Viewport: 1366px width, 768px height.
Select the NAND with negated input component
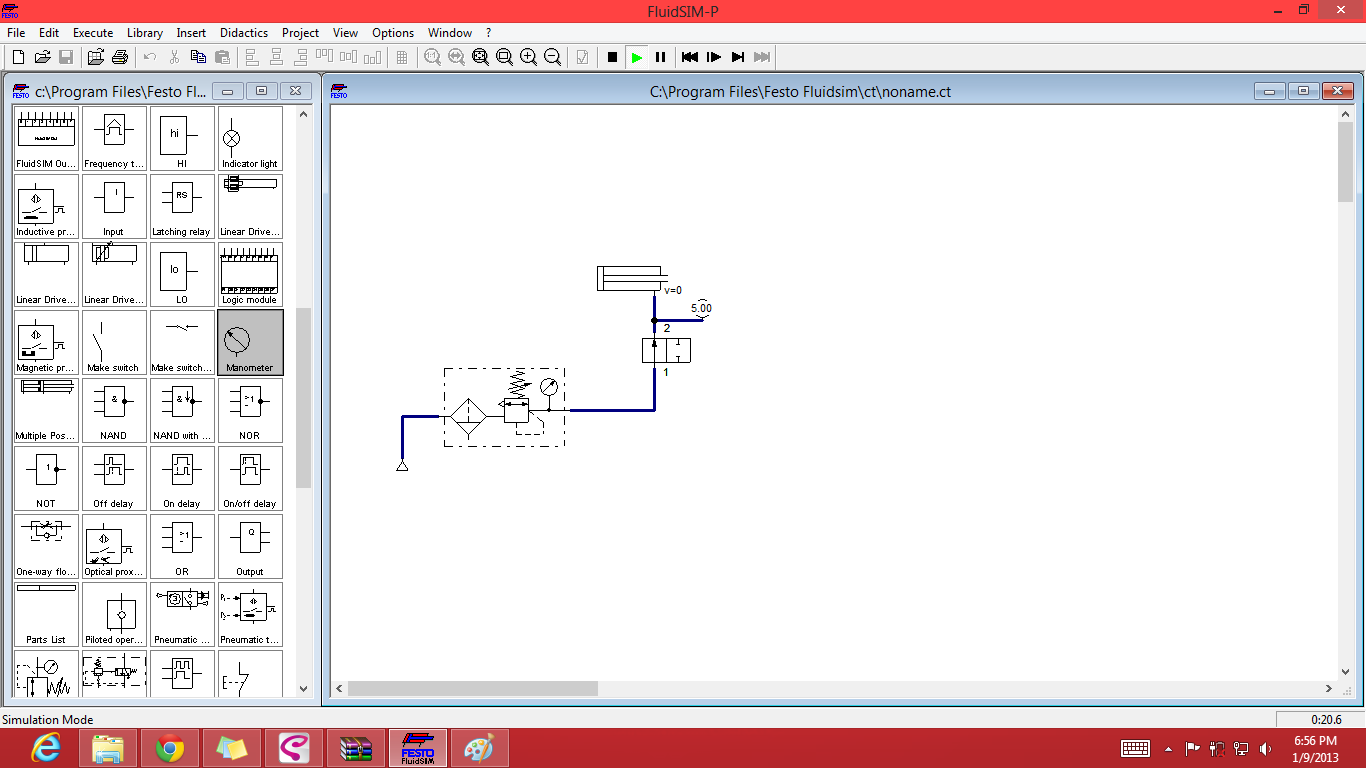182,410
